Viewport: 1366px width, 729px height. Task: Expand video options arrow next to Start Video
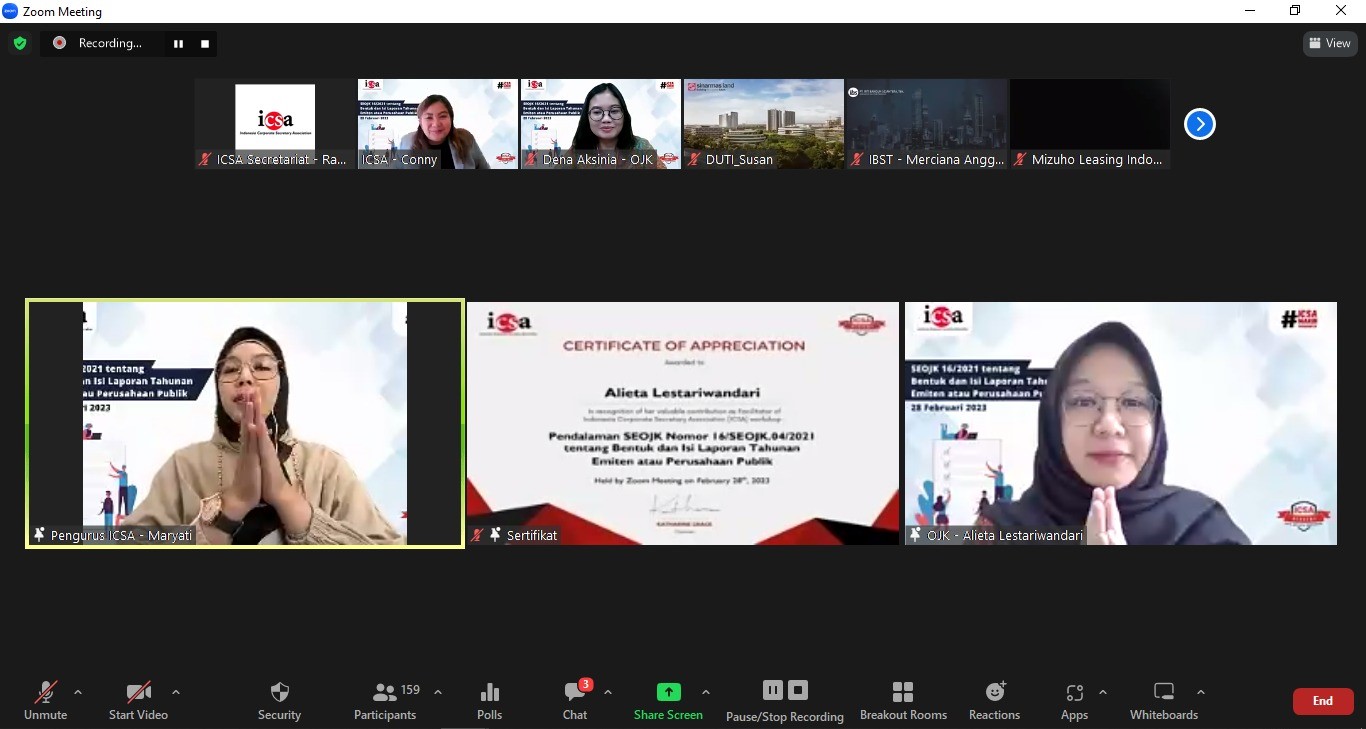(176, 692)
